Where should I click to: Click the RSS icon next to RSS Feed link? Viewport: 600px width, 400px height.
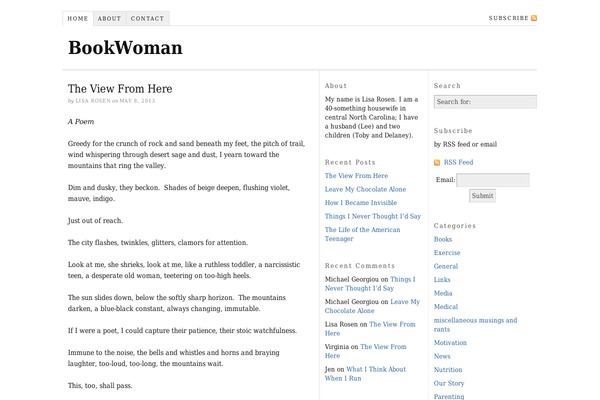click(x=437, y=163)
